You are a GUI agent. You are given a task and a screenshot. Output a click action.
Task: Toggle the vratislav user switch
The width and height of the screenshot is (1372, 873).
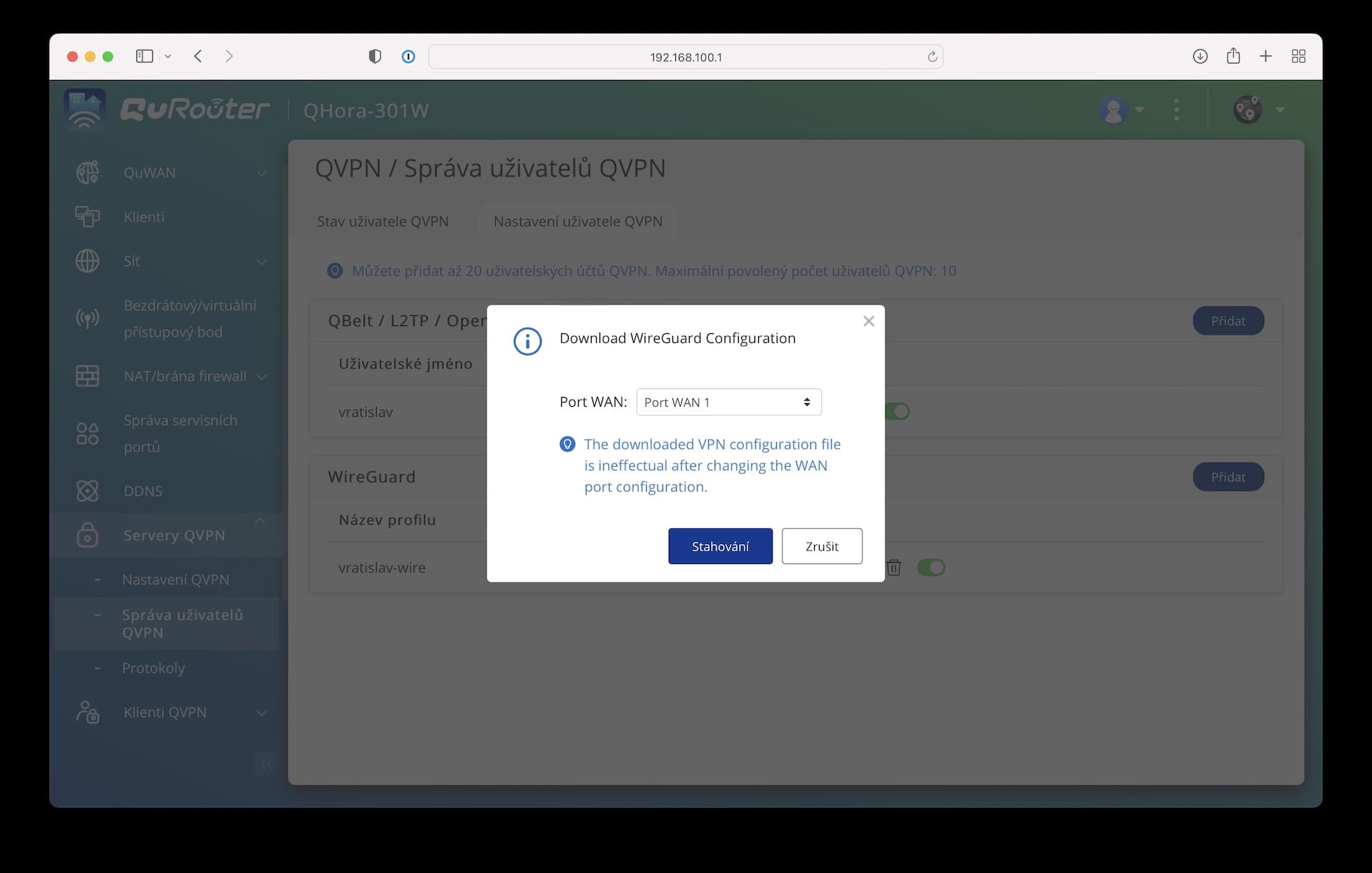(898, 412)
